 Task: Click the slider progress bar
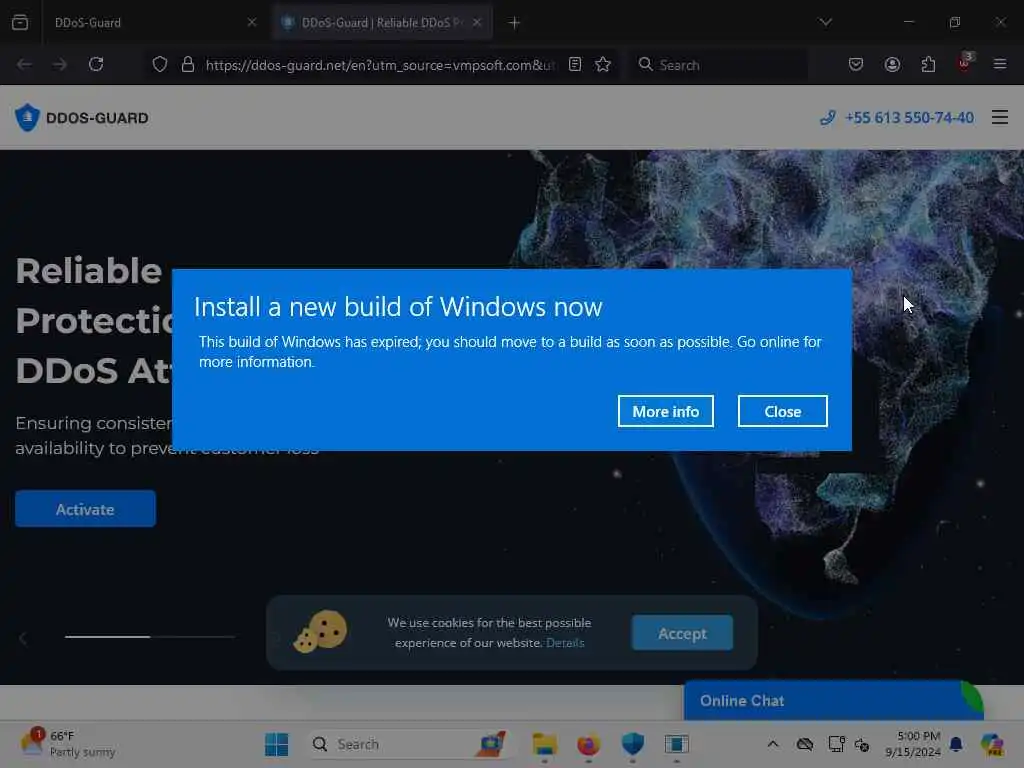pyautogui.click(x=150, y=636)
